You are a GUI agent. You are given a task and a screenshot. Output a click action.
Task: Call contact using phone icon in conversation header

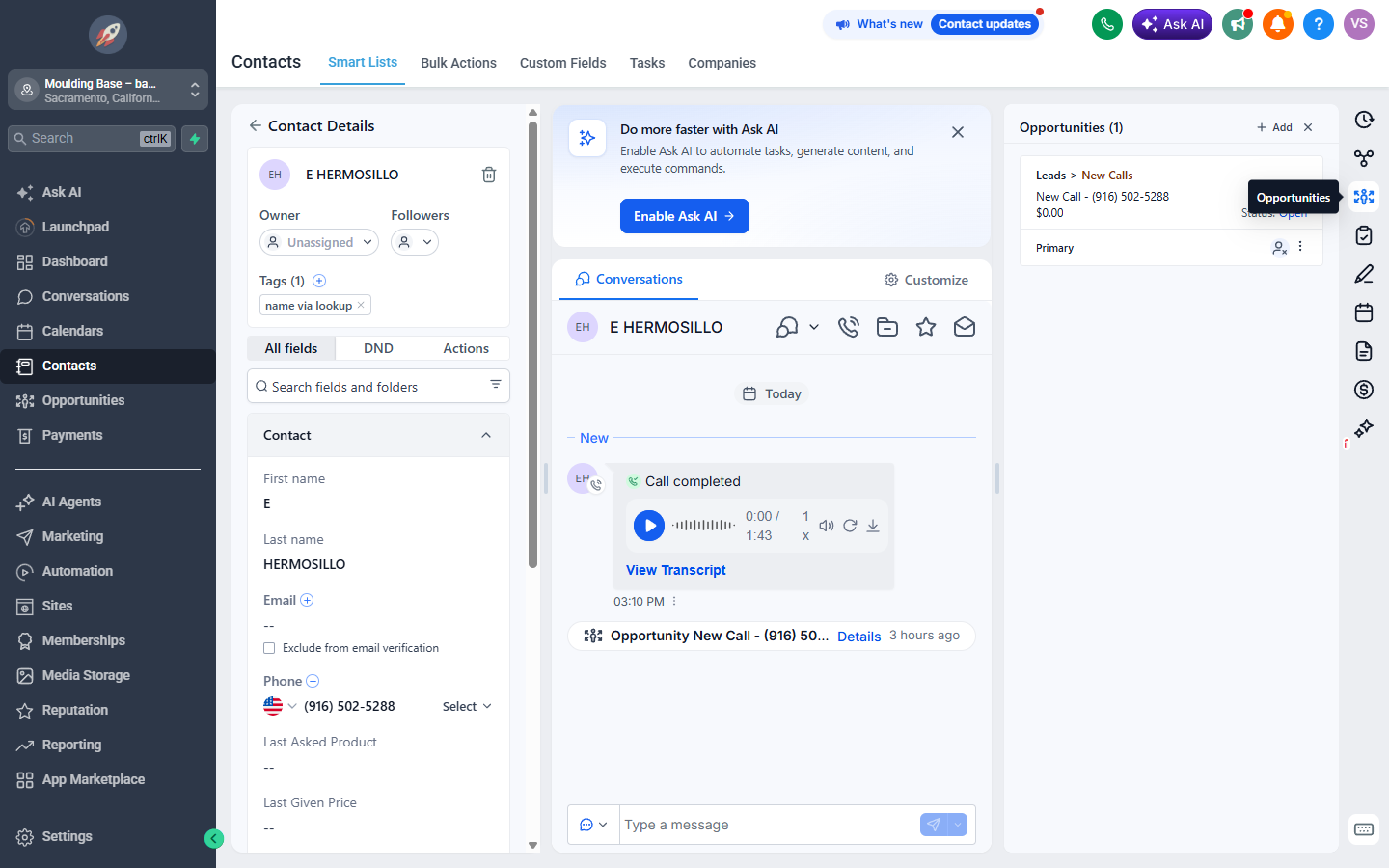tap(849, 327)
